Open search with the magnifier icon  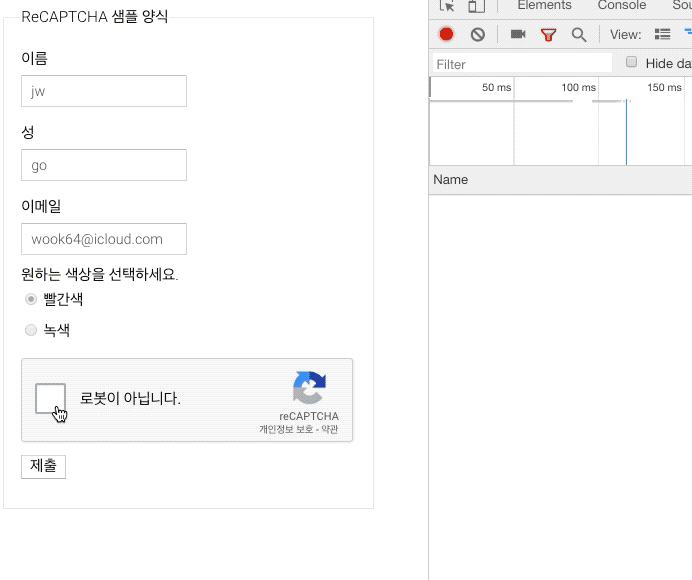pos(579,34)
